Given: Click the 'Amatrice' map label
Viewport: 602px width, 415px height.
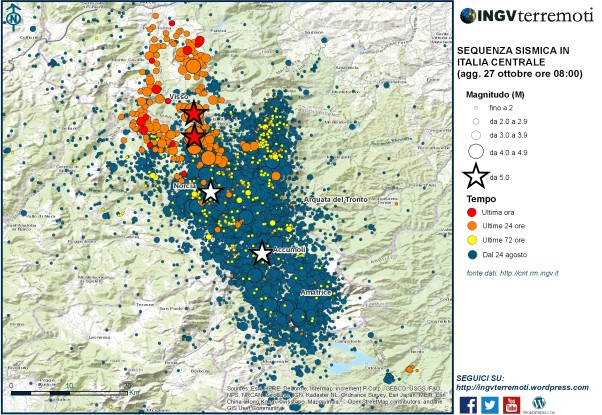Looking at the screenshot, I should tap(316, 293).
